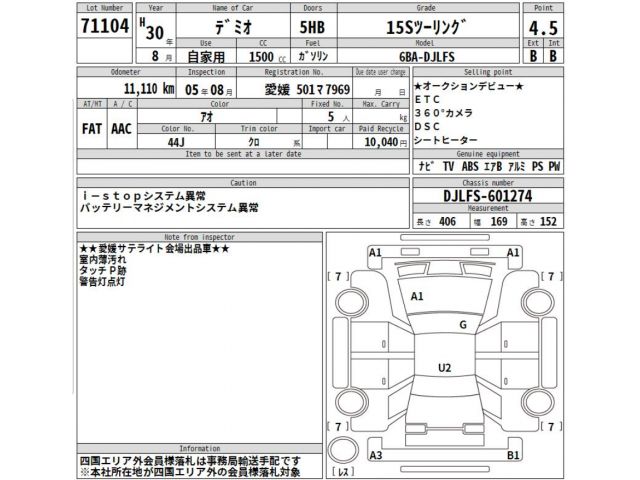Click the A1 mark on the hood
640x480 pixels.
[x=417, y=296]
